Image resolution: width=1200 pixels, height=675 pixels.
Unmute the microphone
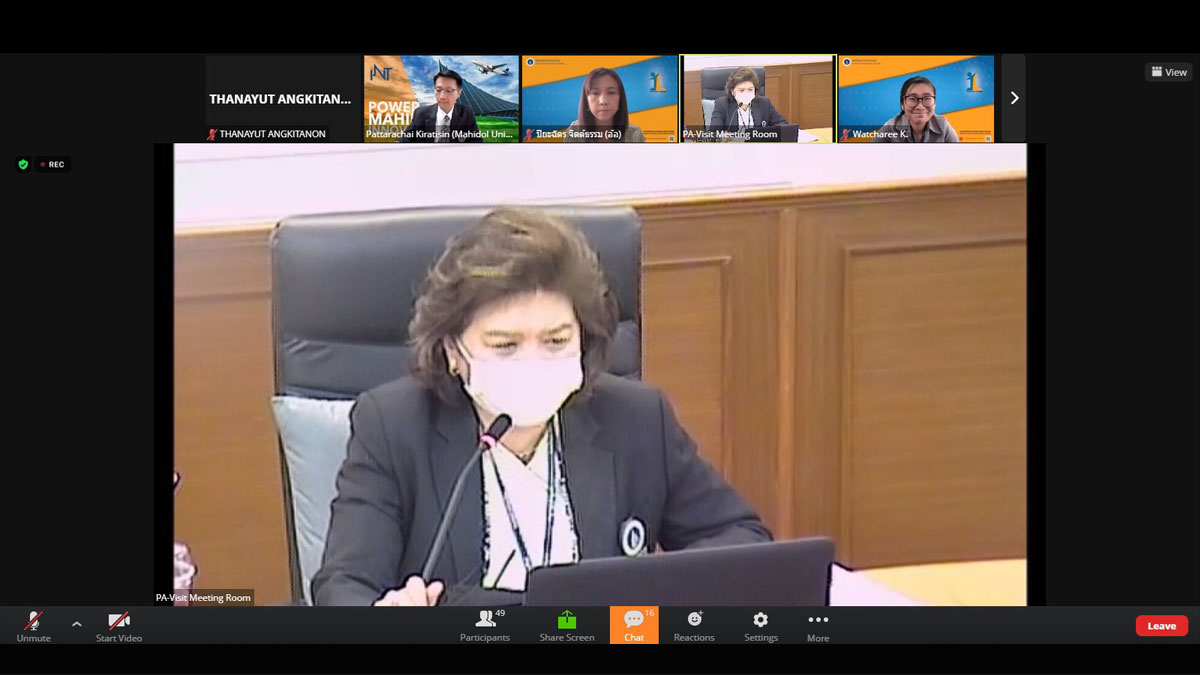click(33, 625)
